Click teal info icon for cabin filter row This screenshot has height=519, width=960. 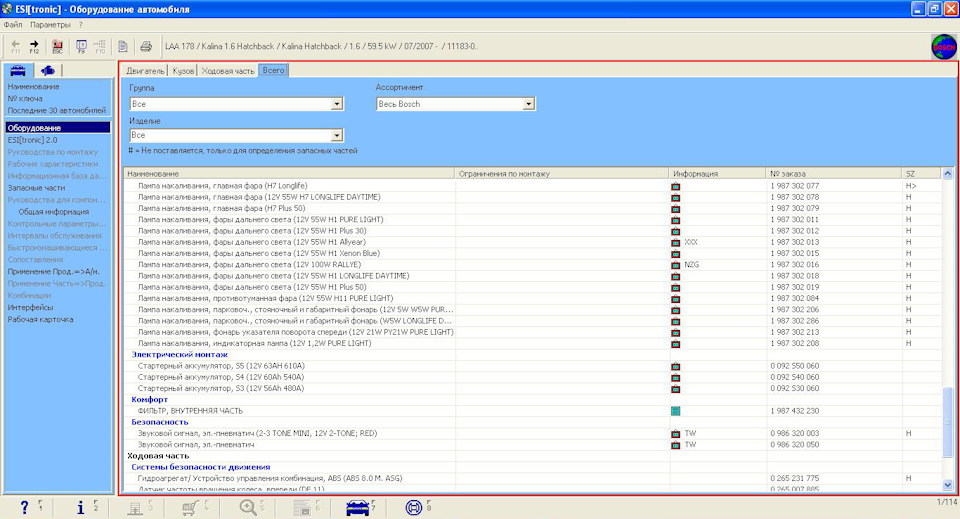click(675, 411)
